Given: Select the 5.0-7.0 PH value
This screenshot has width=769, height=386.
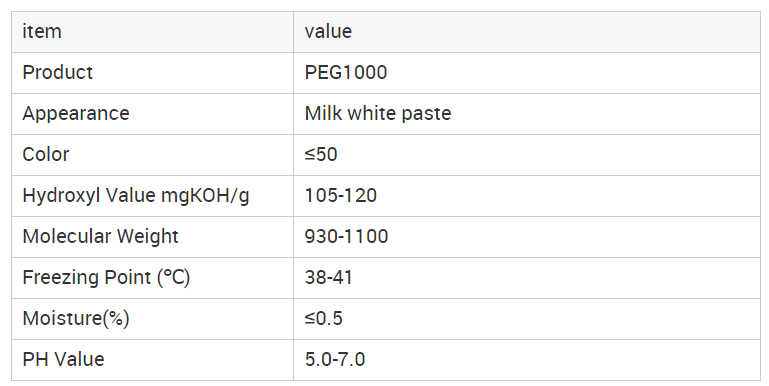Looking at the screenshot, I should (x=335, y=360).
